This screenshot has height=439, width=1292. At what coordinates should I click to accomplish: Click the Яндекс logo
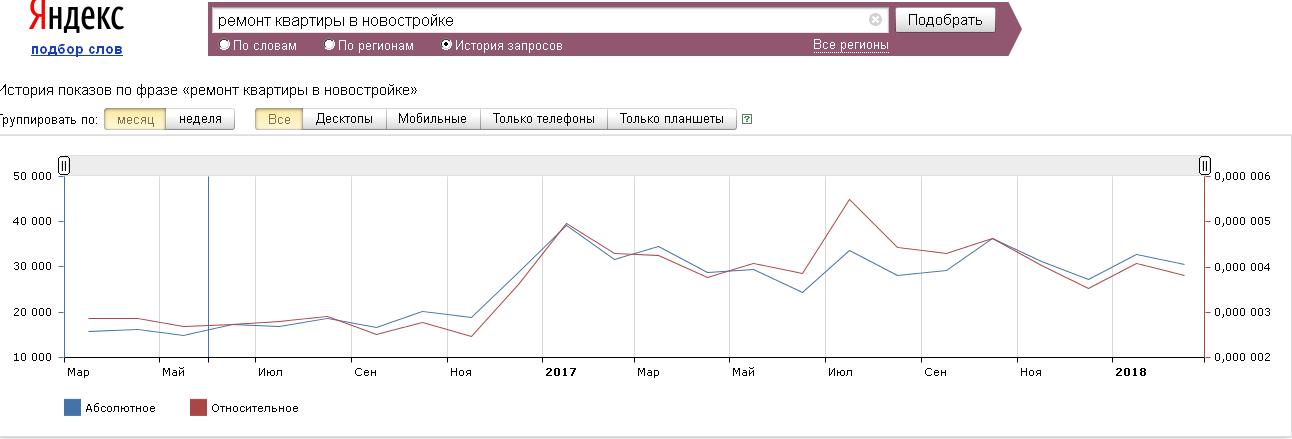pyautogui.click(x=77, y=18)
